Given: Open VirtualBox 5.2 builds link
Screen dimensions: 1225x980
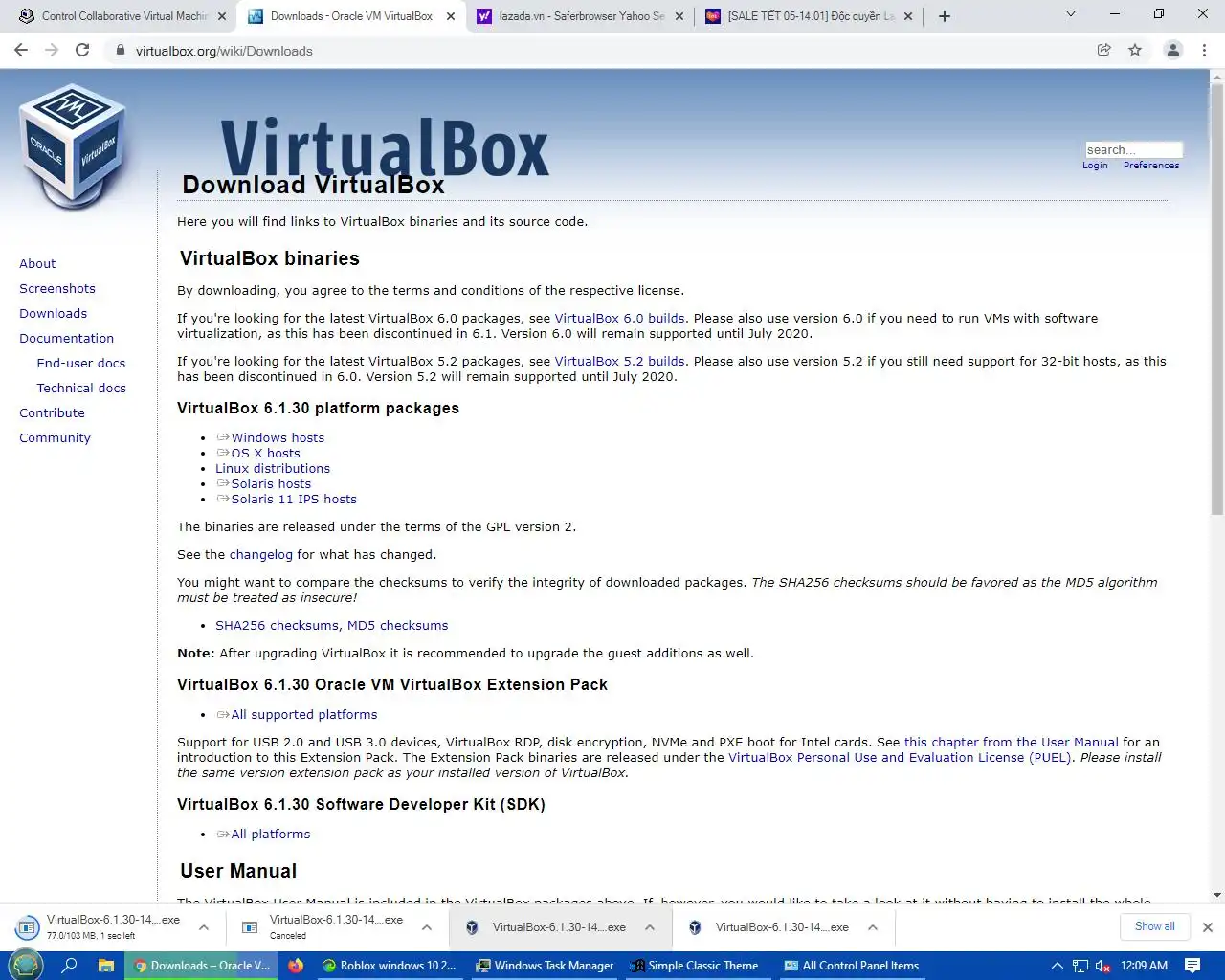Looking at the screenshot, I should [619, 362].
